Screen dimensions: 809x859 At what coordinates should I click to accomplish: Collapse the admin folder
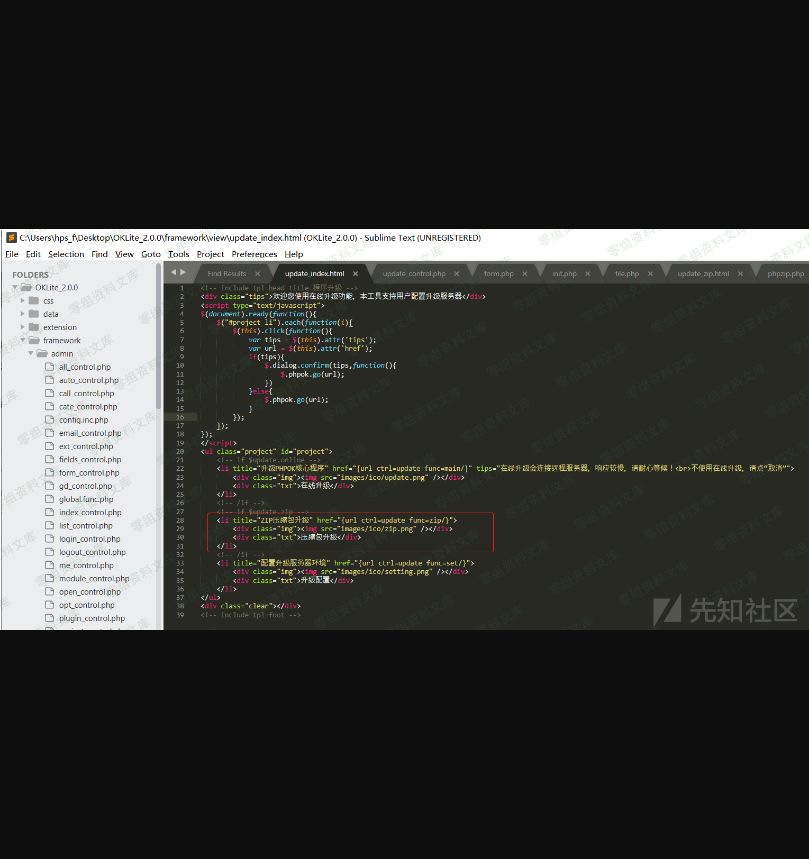pyautogui.click(x=31, y=353)
